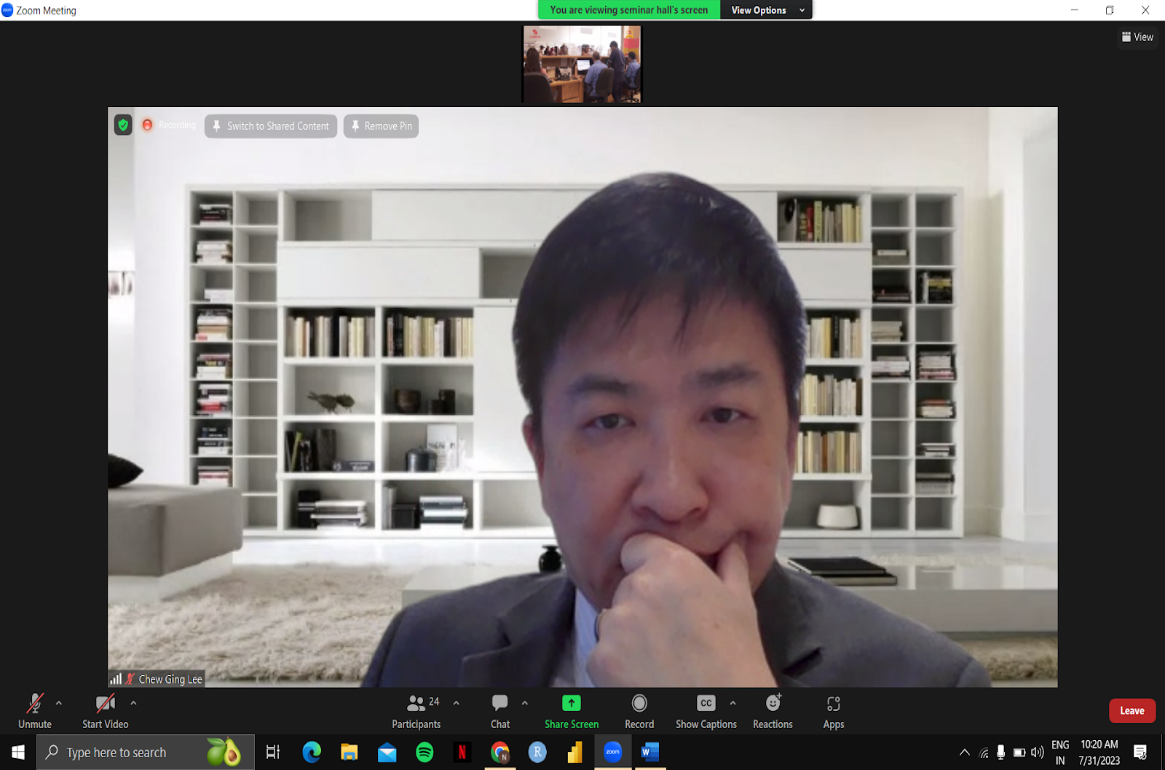Expand the View Options dropdown
Viewport: 1165px width, 770px height.
(767, 10)
